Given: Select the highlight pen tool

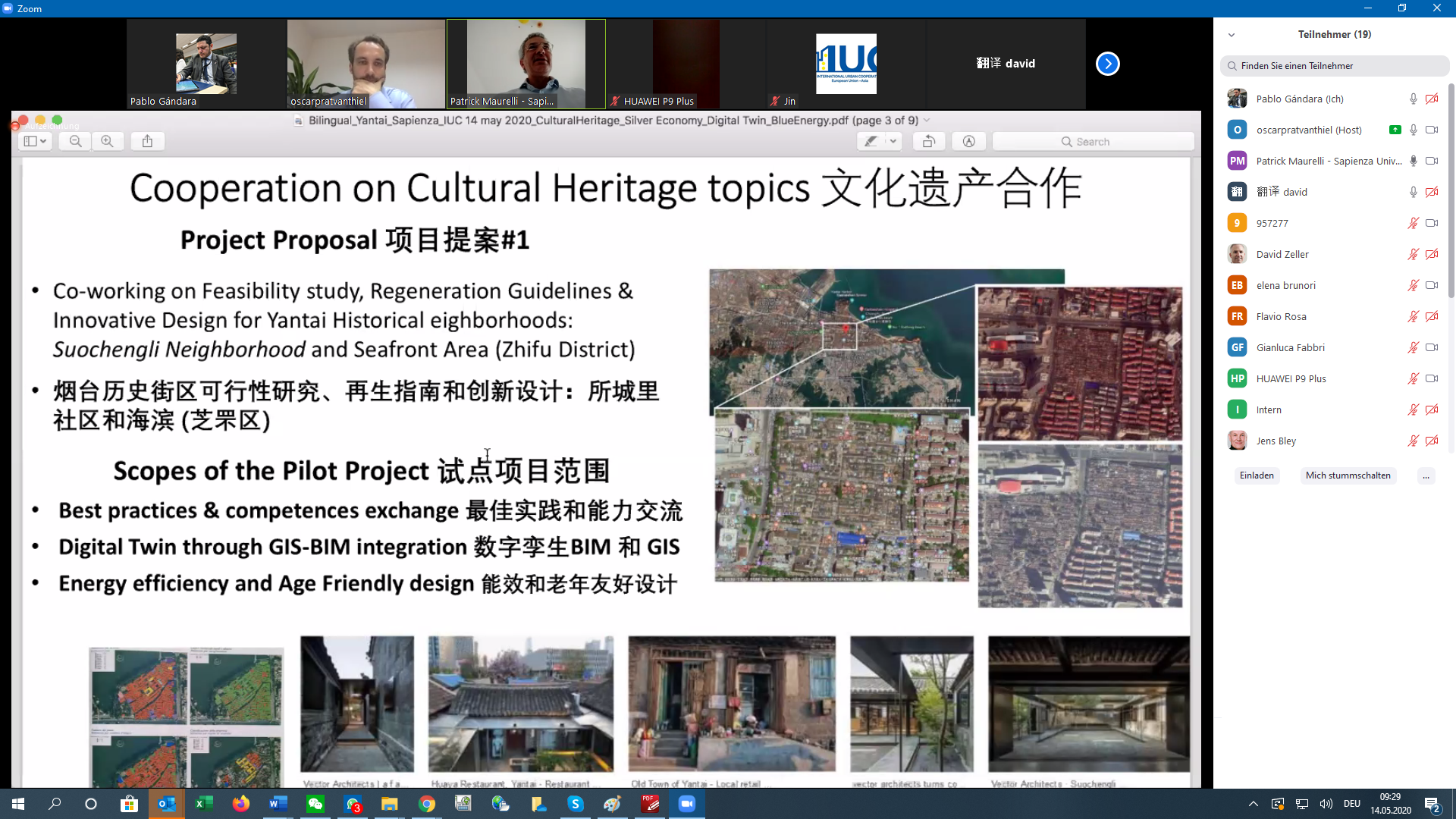Looking at the screenshot, I should 871,141.
